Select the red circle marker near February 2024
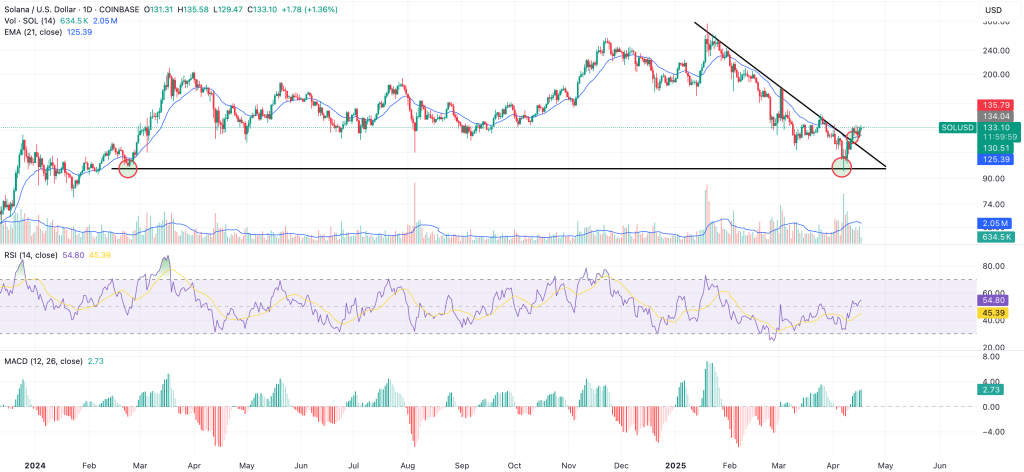The height and width of the screenshot is (472, 1024). 127,167
